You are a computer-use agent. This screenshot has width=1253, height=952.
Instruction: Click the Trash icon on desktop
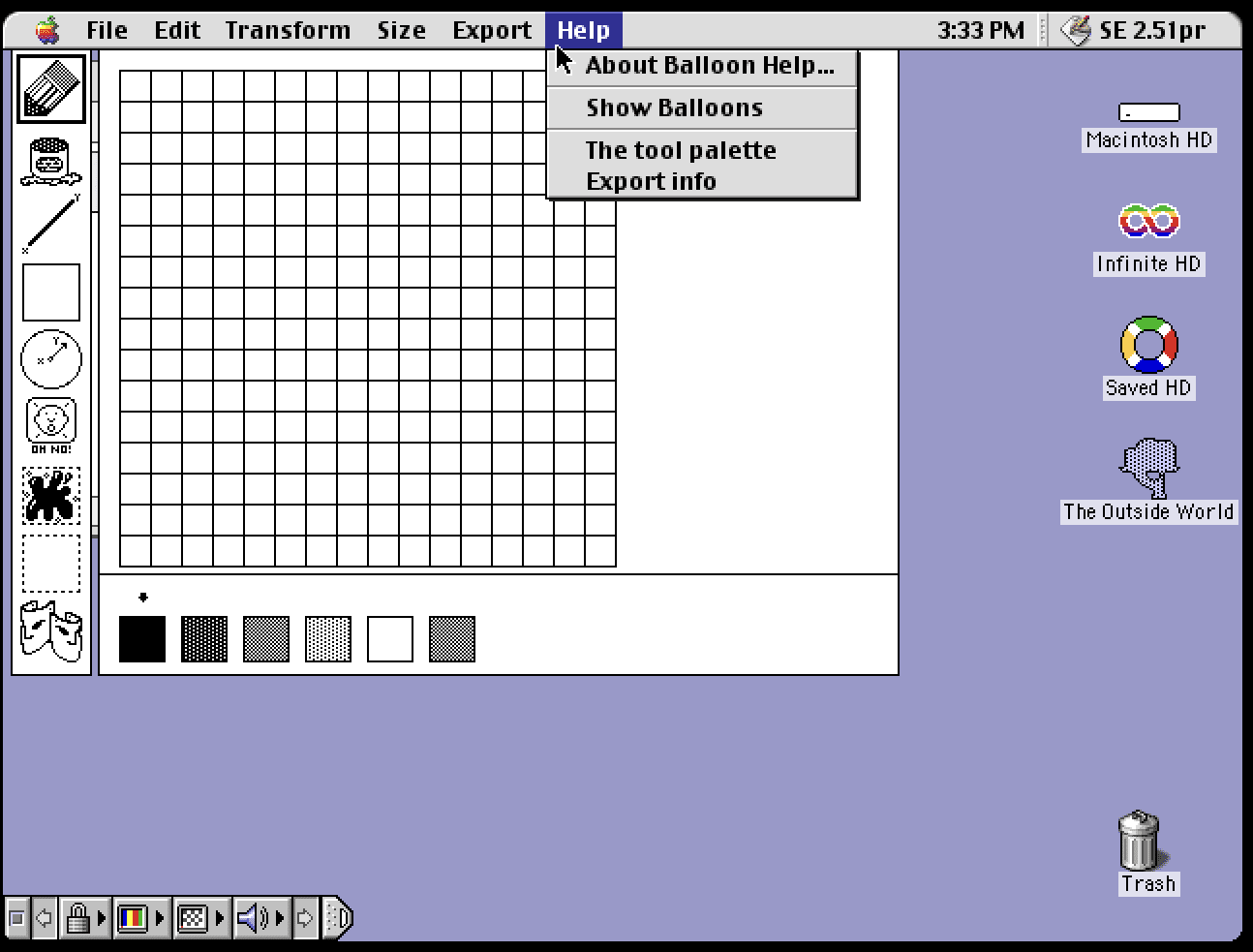(x=1141, y=852)
